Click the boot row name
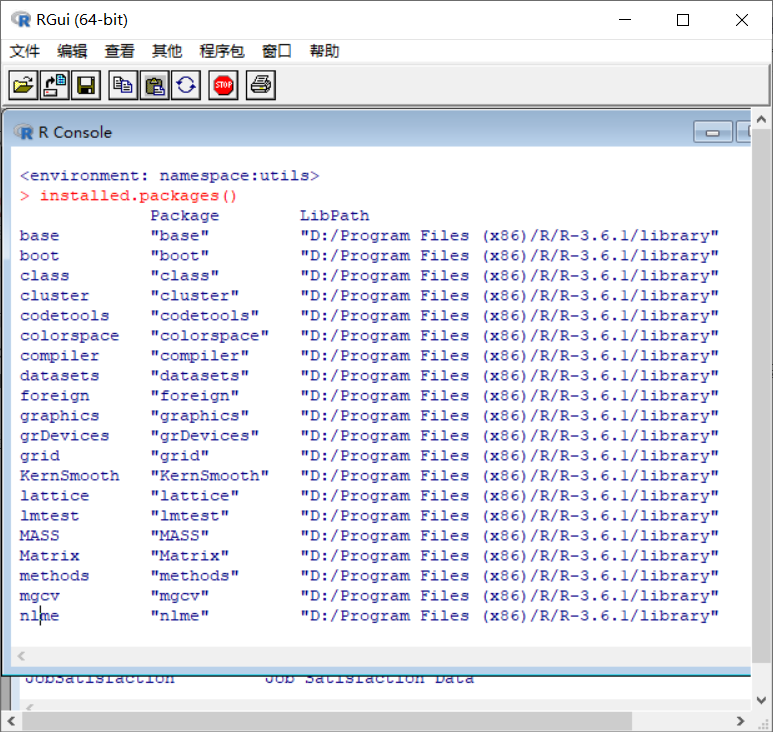This screenshot has height=732, width=773. 39,256
